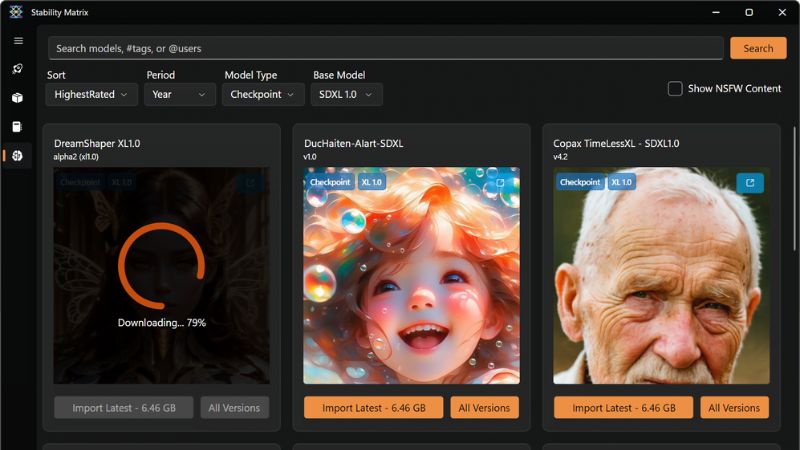Click the DreamShaper XL1.0 title
Screen dimensions: 800x450
point(97,143)
